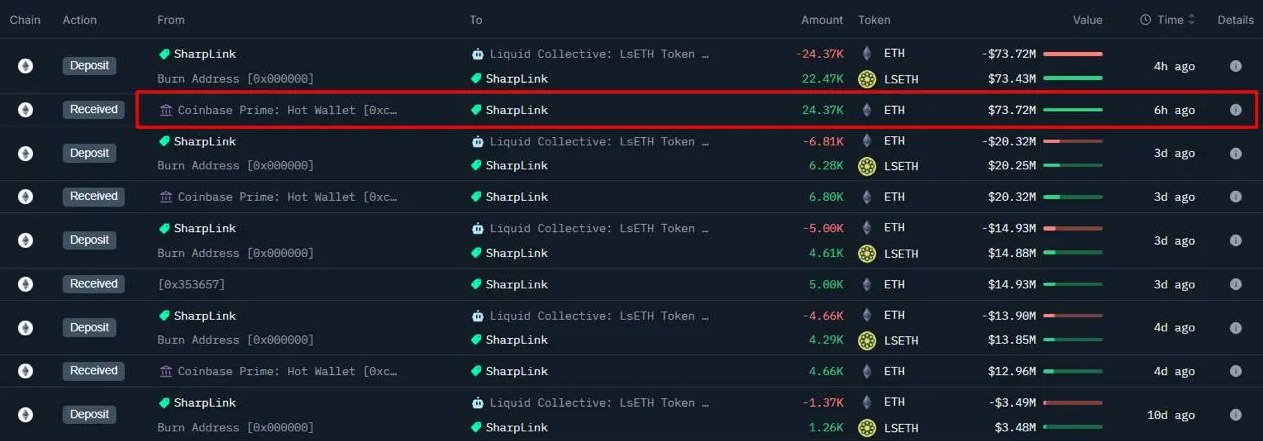Screen dimensions: 1263x441
Task: Click the clock icon beside Time header
Action: [1146, 20]
